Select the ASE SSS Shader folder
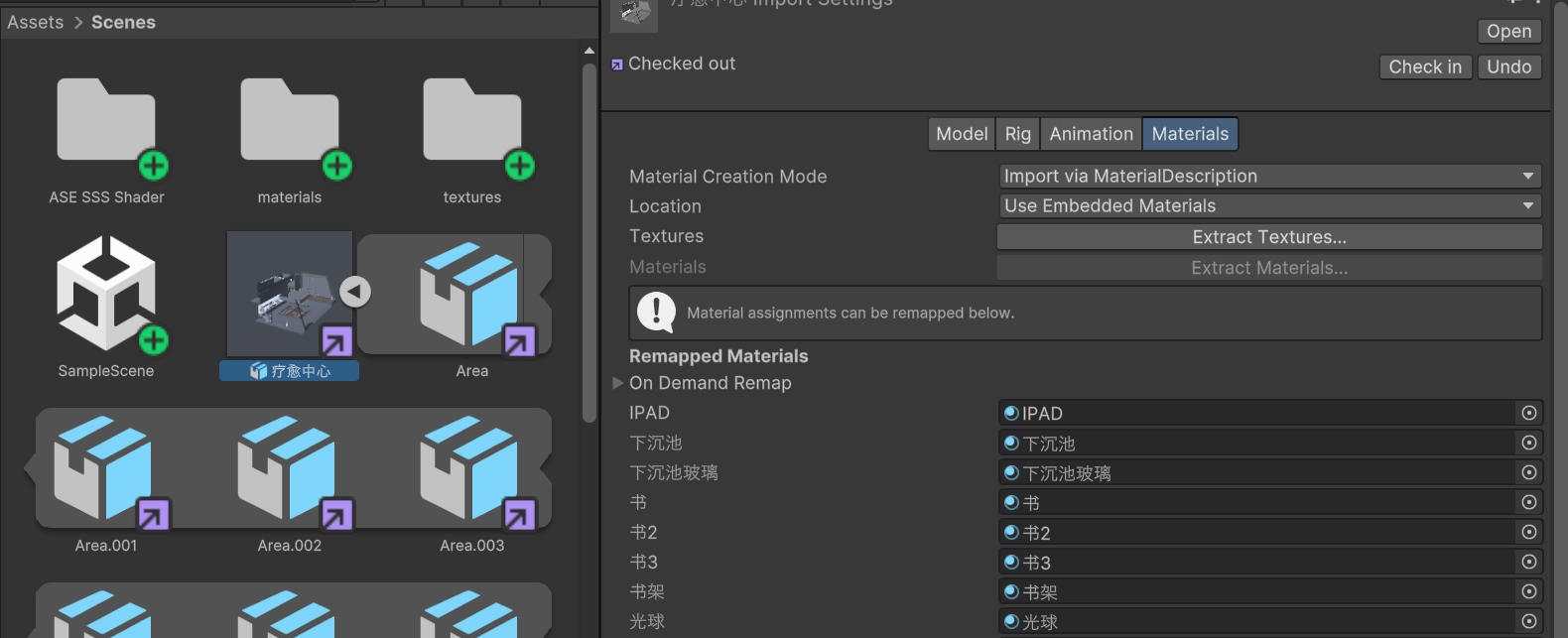Screen dimensions: 1568x638 (106, 124)
